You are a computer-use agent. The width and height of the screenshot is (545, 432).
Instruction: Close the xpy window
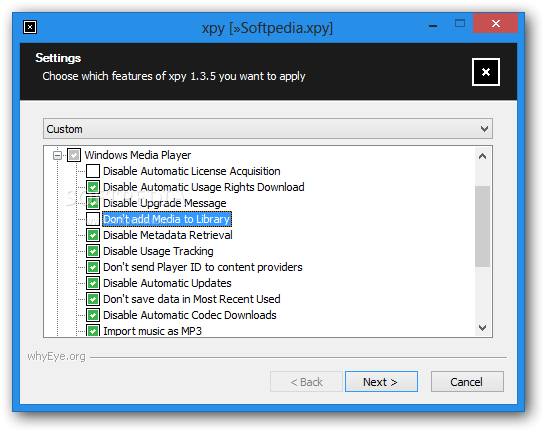(496, 23)
